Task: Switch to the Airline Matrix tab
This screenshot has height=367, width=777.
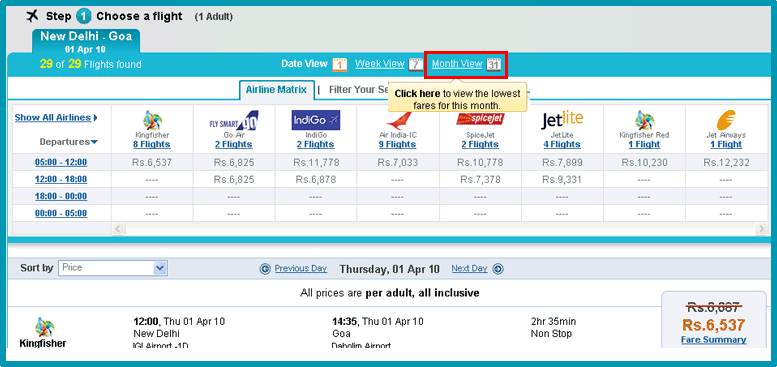Action: (x=276, y=90)
